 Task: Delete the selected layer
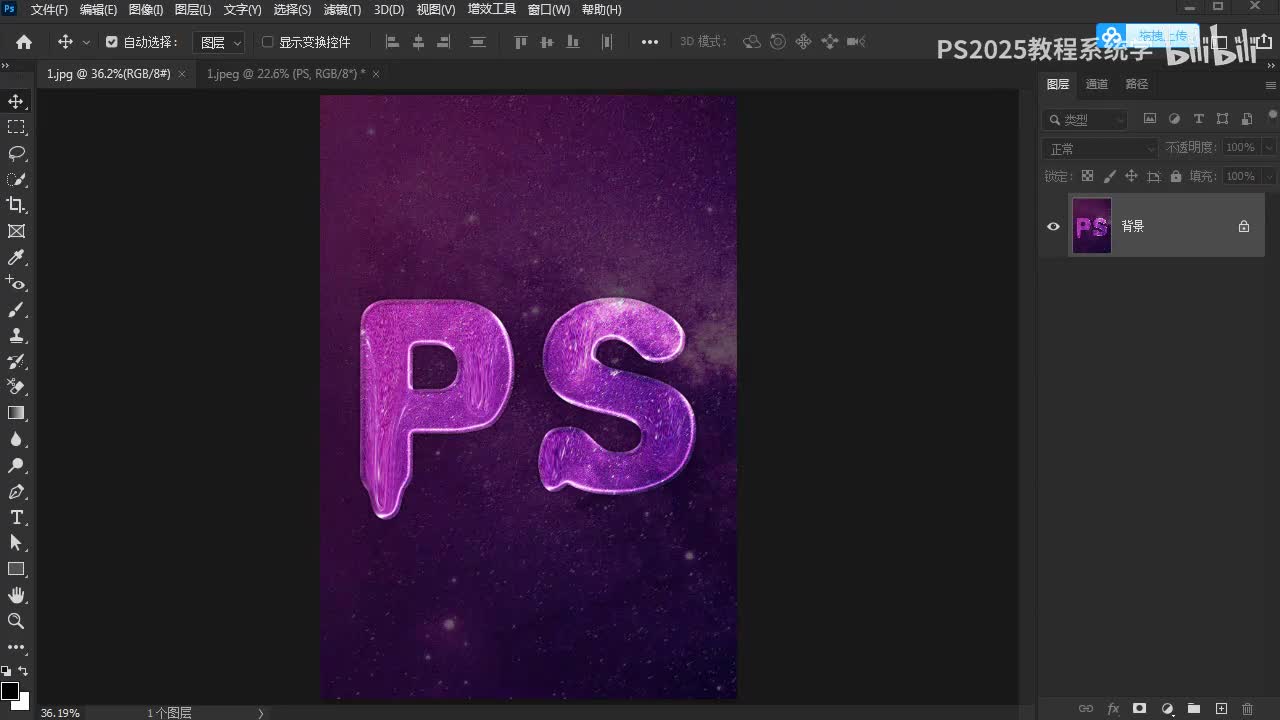click(1247, 709)
